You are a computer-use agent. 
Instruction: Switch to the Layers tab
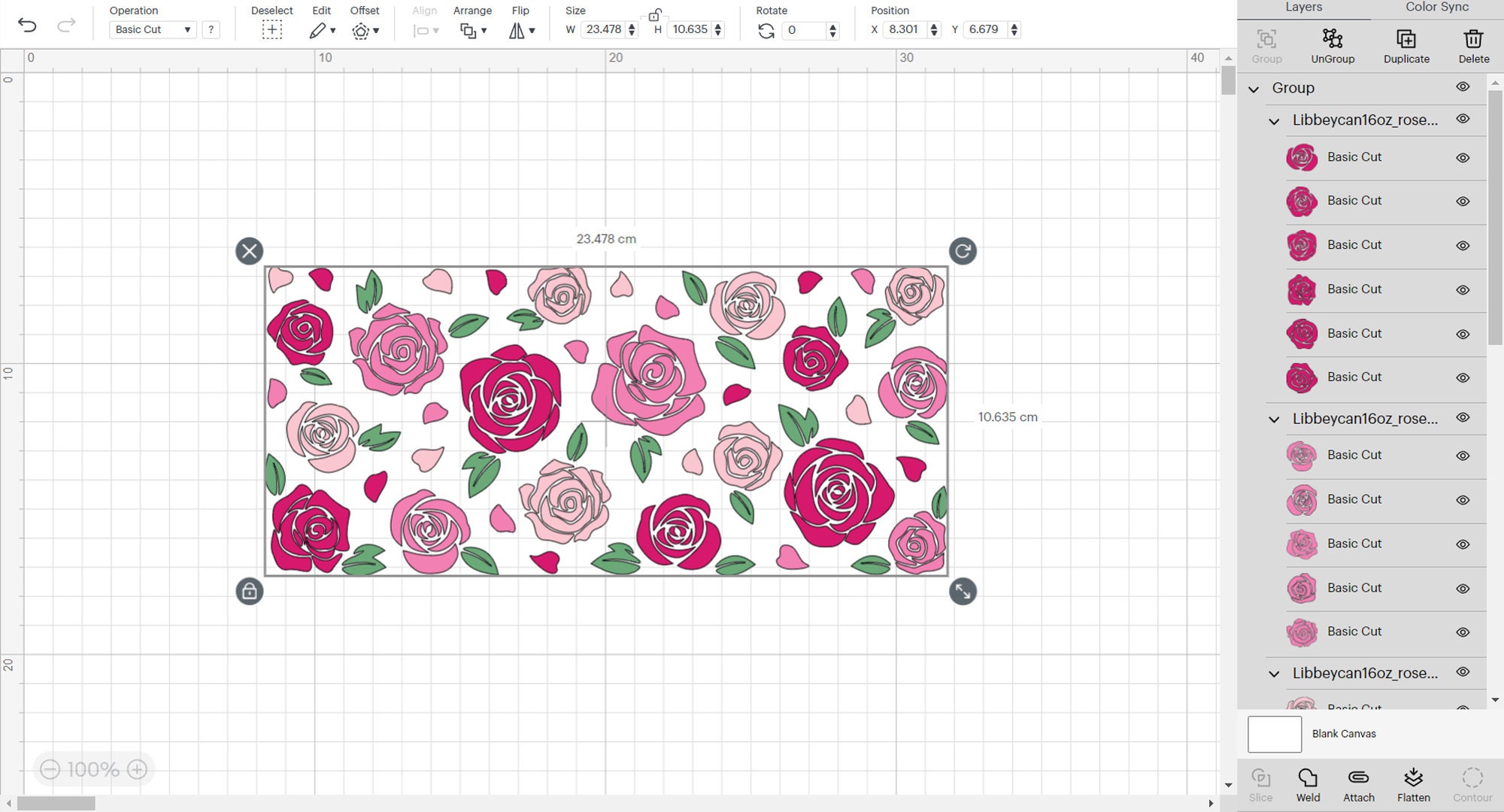point(1304,7)
